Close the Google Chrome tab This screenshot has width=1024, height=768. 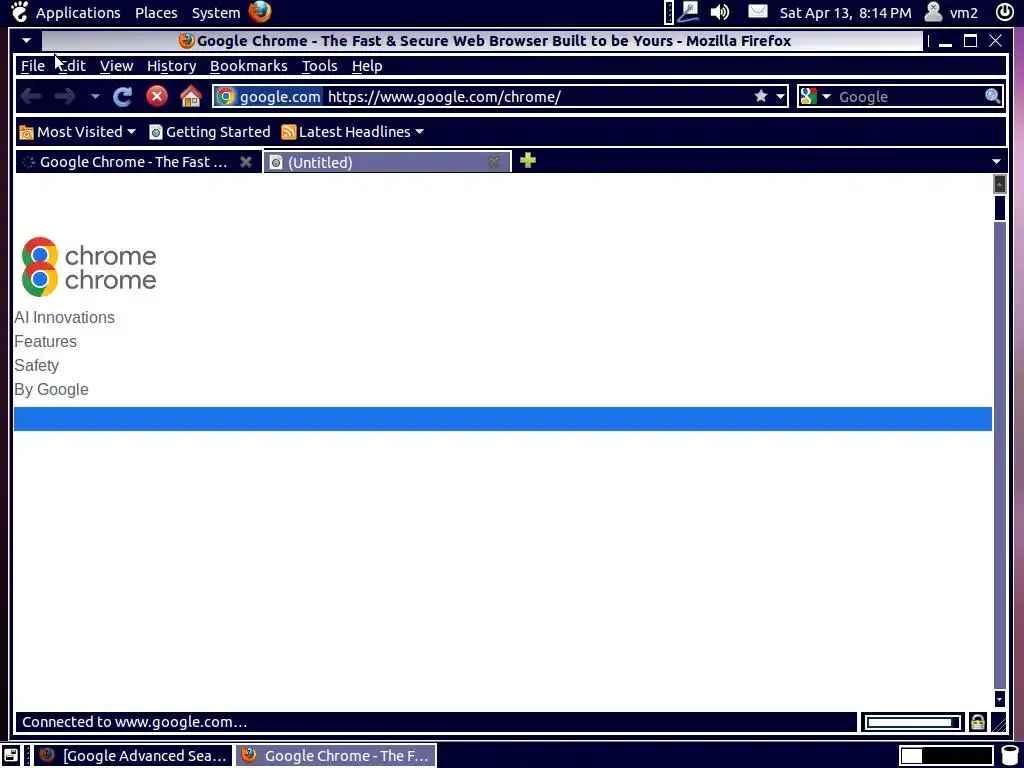246,162
